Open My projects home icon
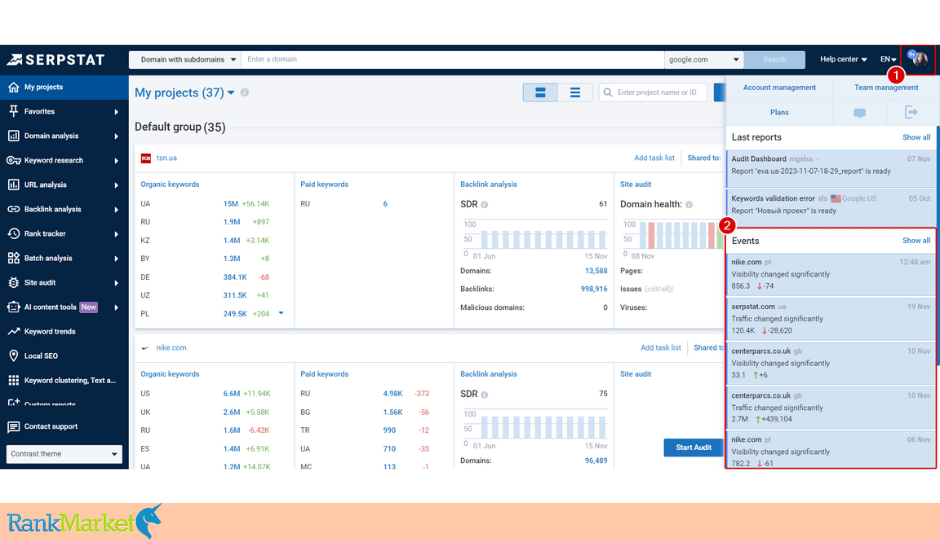 (13, 87)
